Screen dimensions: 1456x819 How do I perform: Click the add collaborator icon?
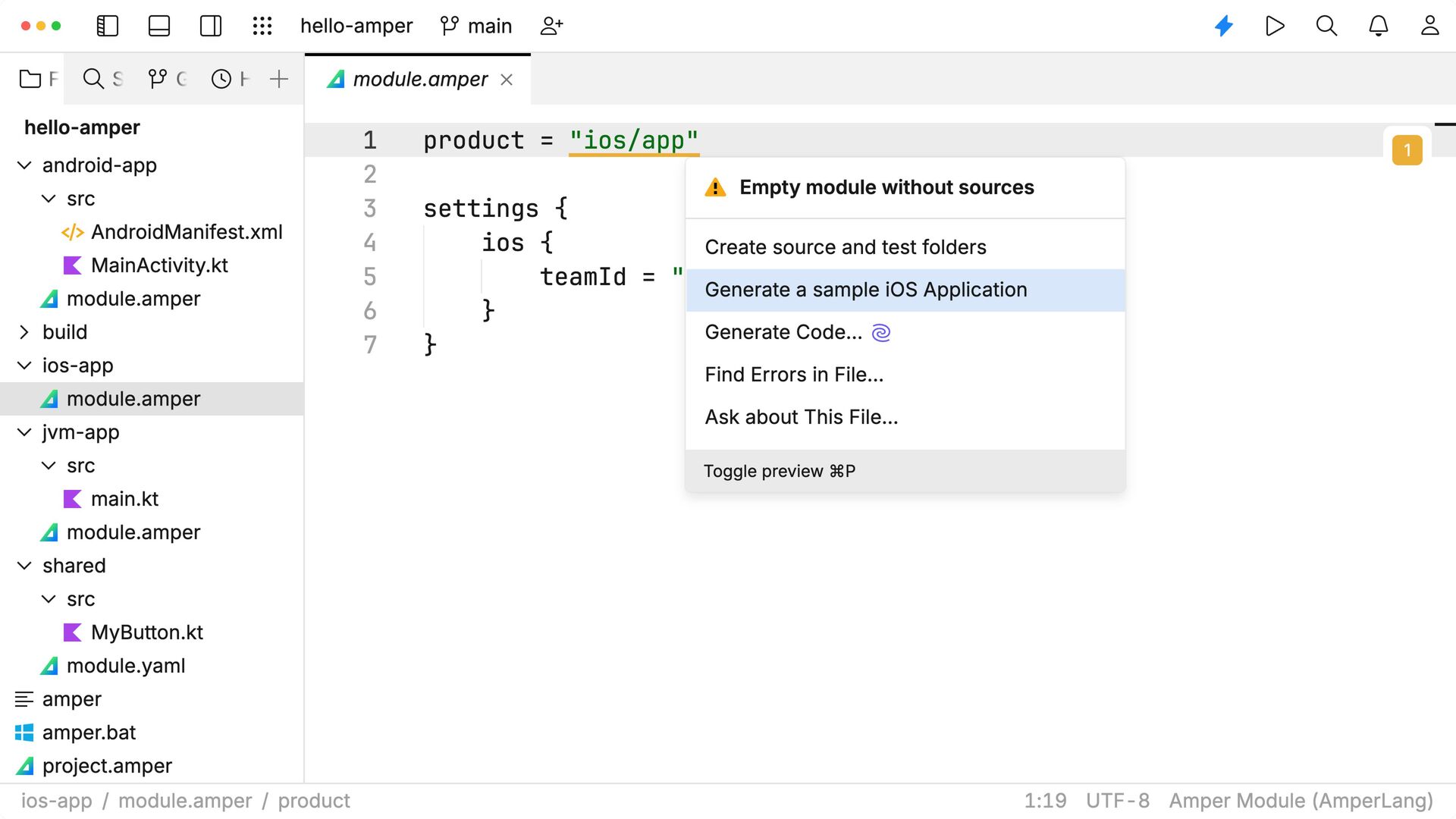(x=551, y=26)
